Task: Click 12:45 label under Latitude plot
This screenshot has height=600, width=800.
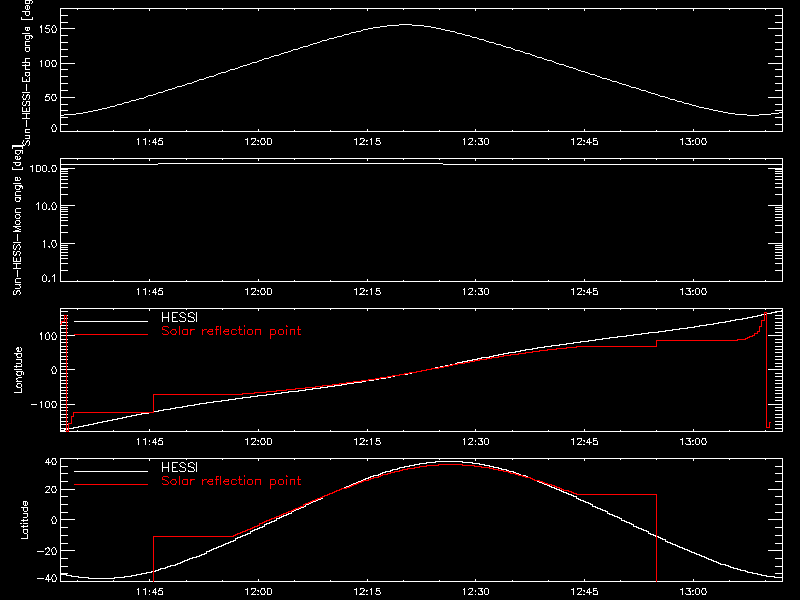Action: pyautogui.click(x=584, y=592)
